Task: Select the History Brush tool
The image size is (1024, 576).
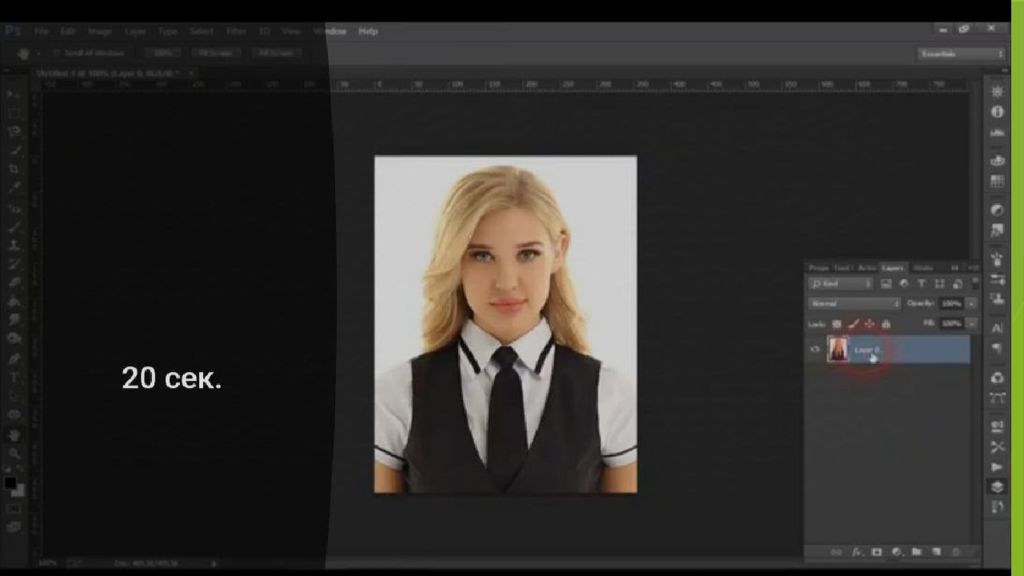Action: tap(14, 264)
